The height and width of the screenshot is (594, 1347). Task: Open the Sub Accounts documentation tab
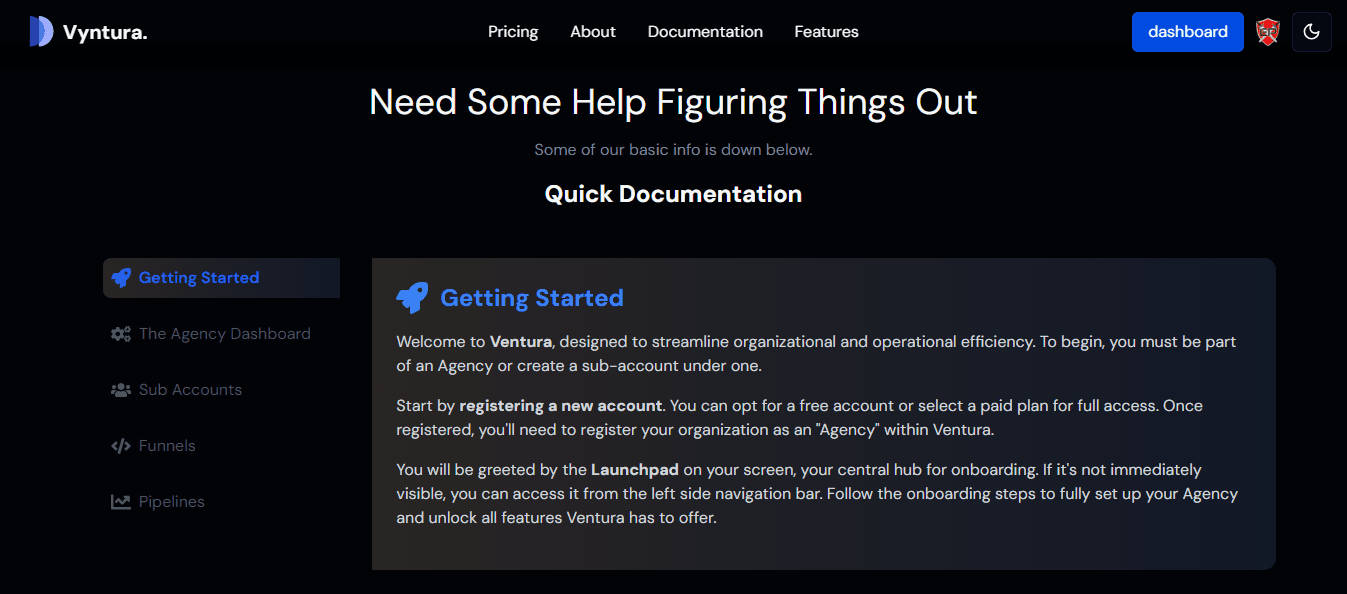(x=190, y=390)
